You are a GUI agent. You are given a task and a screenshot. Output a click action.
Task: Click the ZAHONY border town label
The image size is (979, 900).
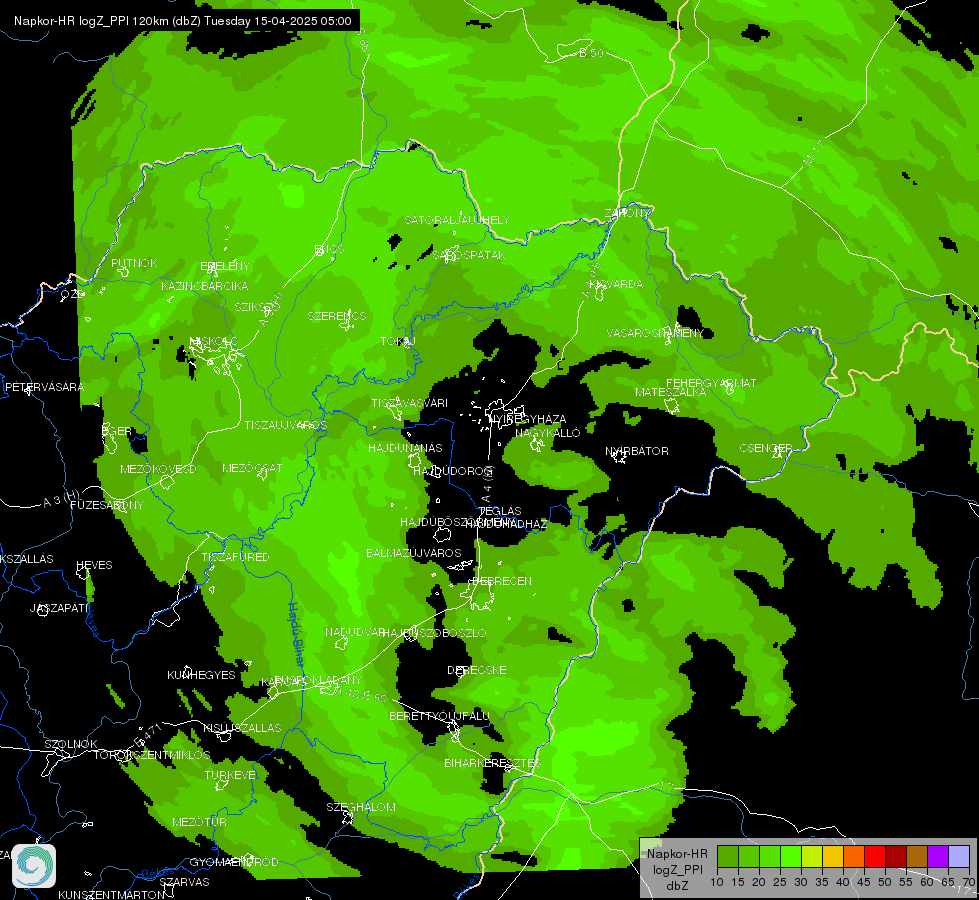[x=627, y=213]
